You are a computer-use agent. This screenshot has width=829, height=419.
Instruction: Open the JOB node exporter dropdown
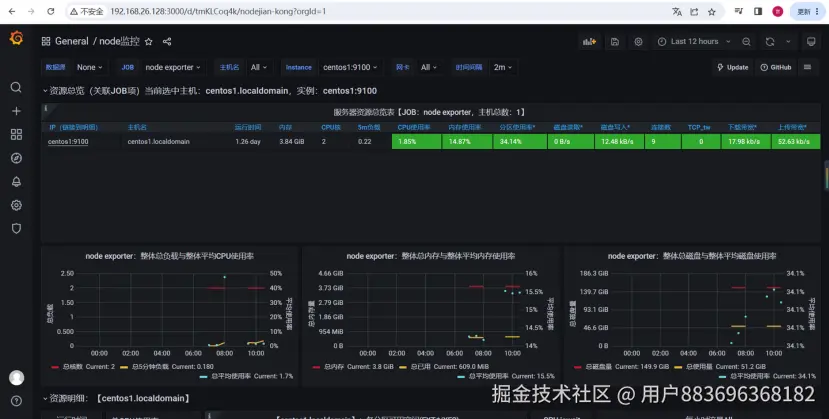click(x=173, y=67)
